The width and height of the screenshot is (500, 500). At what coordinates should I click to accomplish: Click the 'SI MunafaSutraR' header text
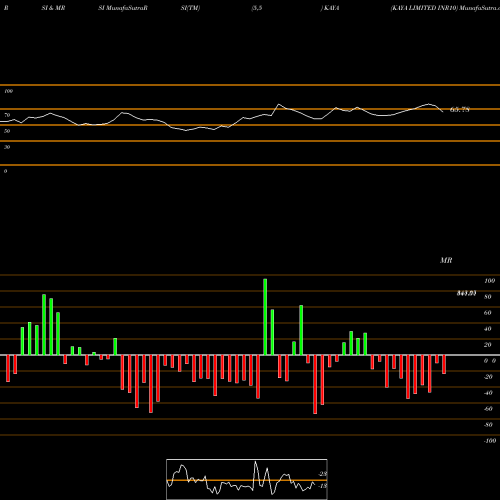(123, 8)
